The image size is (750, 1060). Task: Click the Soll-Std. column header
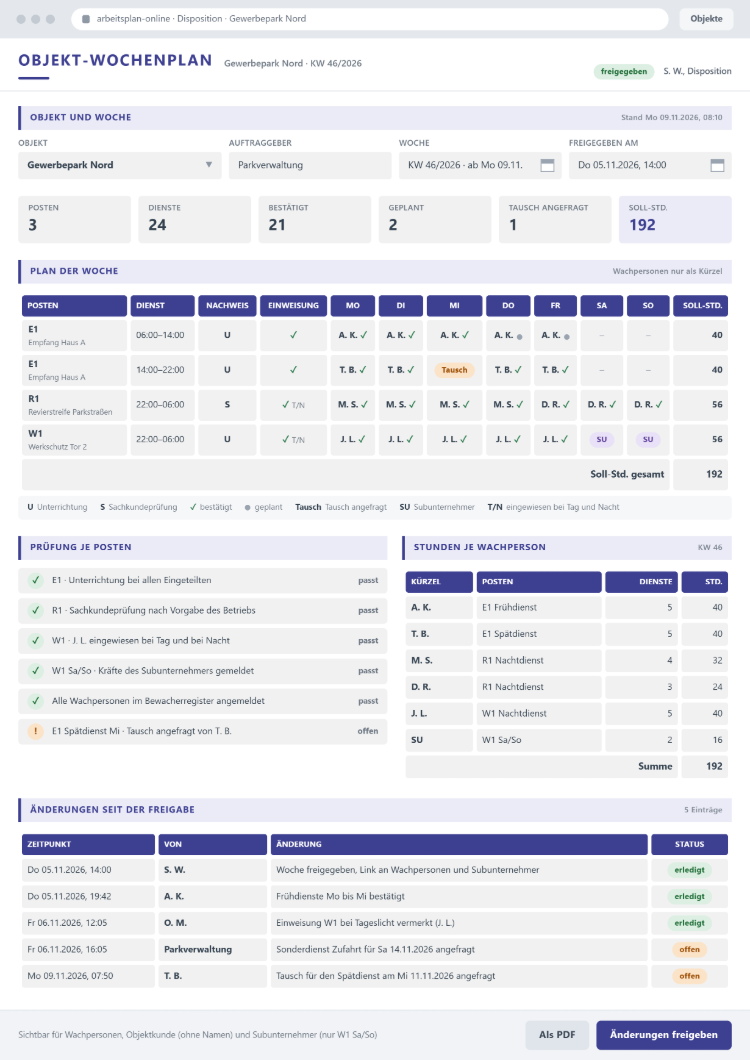click(701, 306)
